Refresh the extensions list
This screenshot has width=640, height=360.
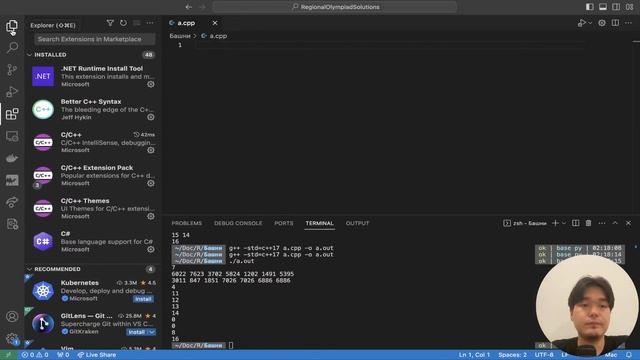123,23
